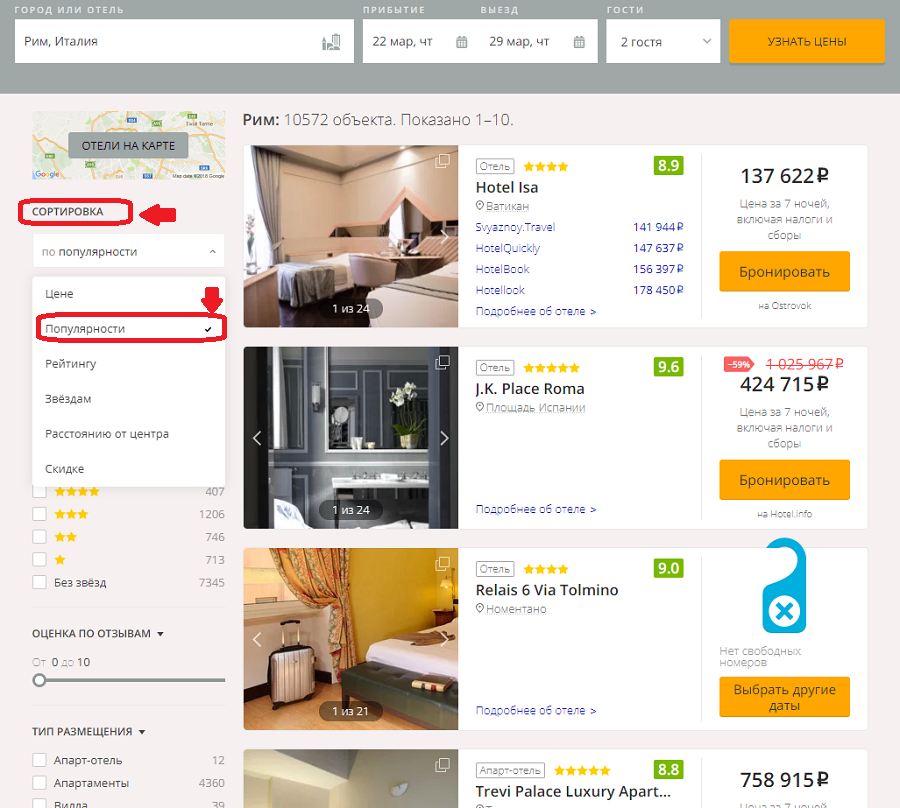Toggle the two-star hotels checkbox
This screenshot has width=900, height=808.
click(x=40, y=537)
